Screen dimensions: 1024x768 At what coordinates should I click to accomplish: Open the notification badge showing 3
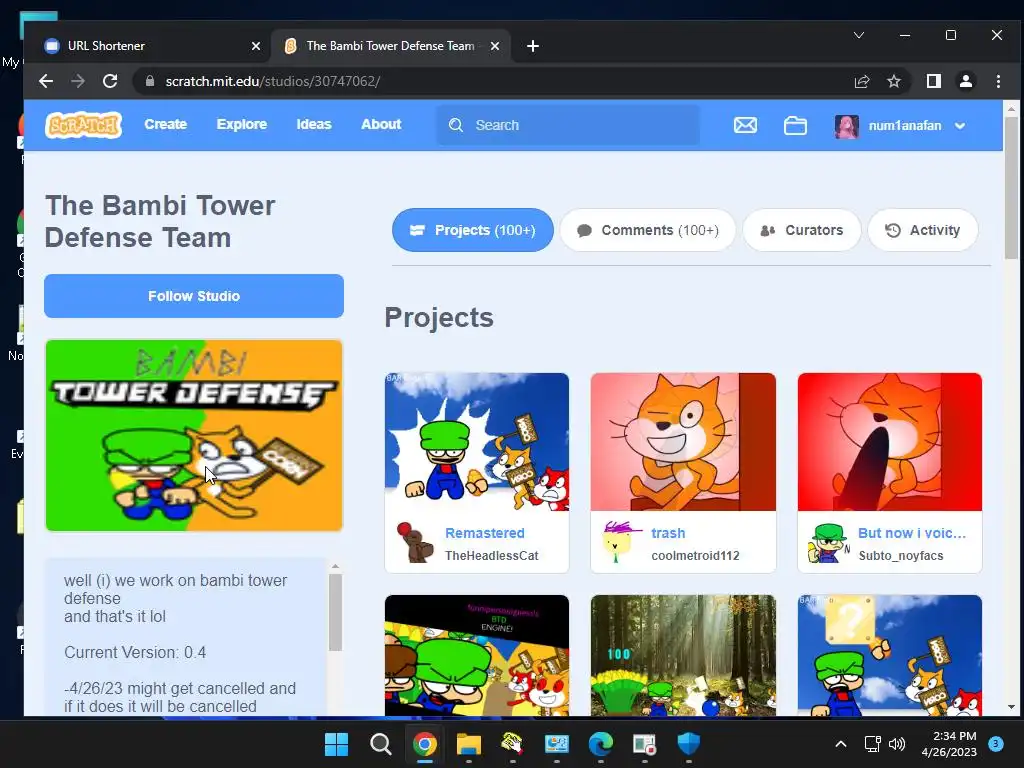point(996,744)
